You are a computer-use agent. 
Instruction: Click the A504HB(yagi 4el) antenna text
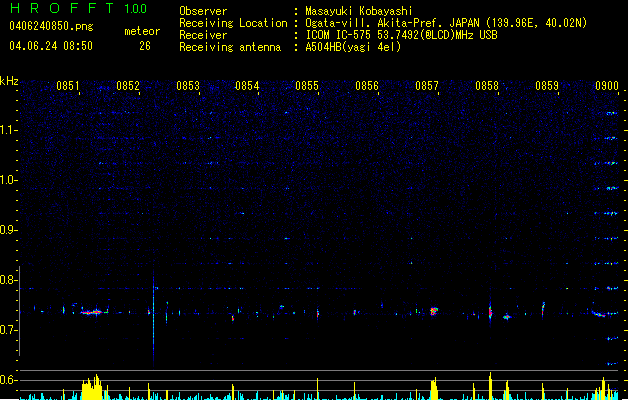coord(353,47)
